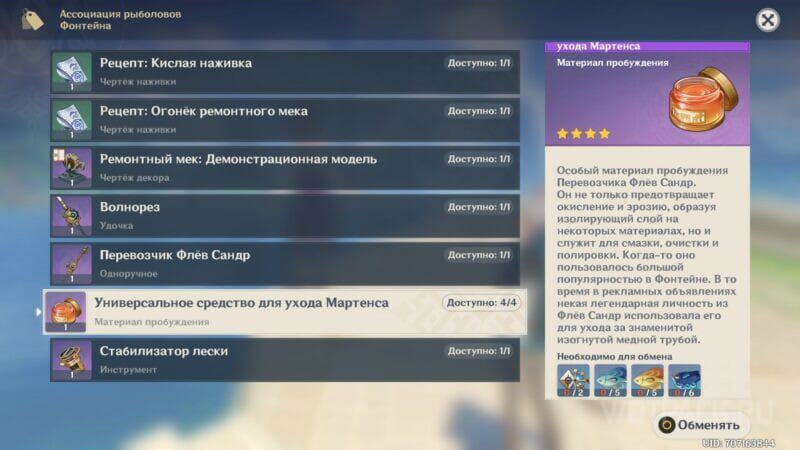Click the Инструмент subtitle

click(128, 370)
